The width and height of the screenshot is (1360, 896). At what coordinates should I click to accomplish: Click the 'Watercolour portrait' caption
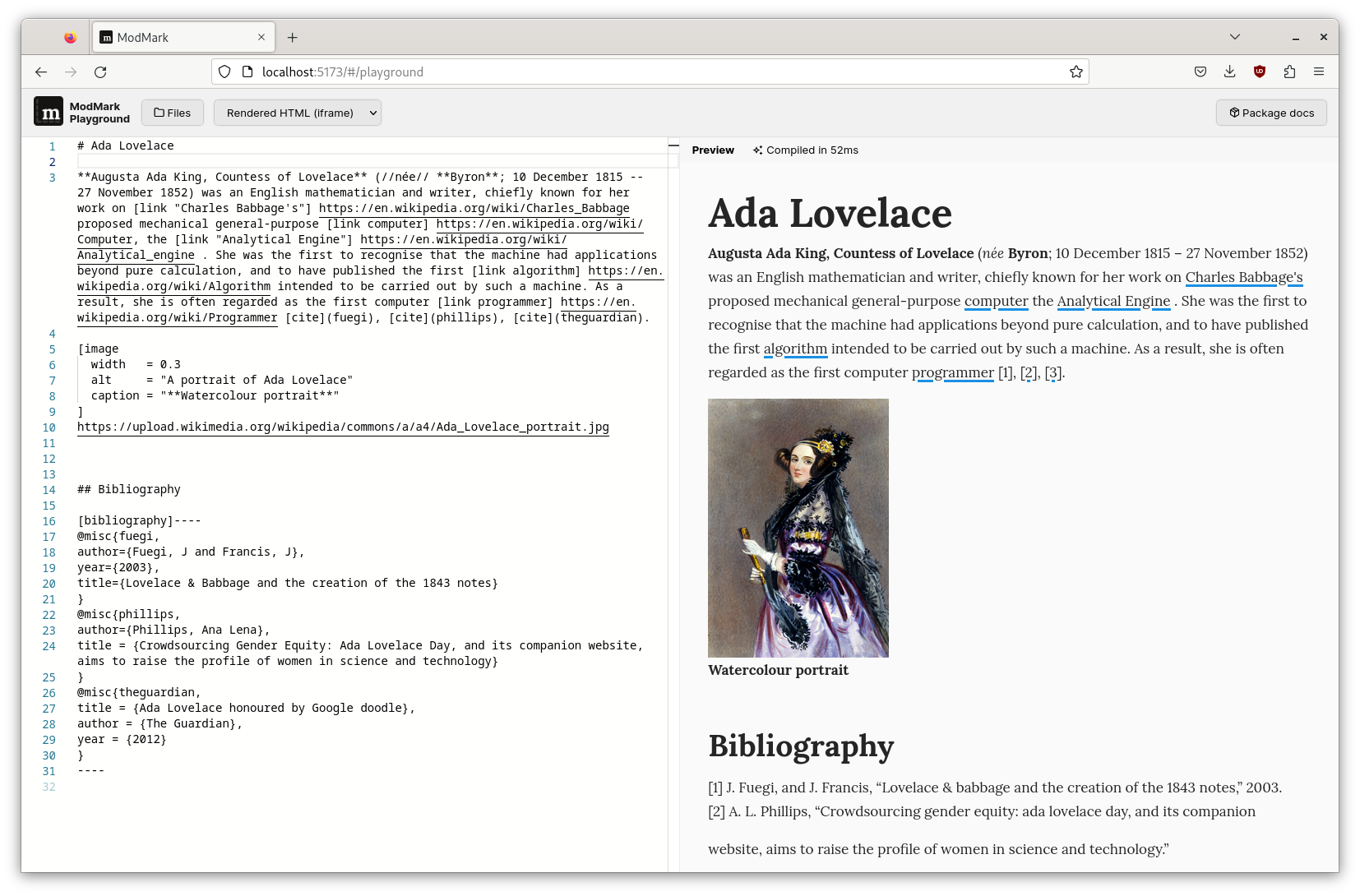coord(778,670)
